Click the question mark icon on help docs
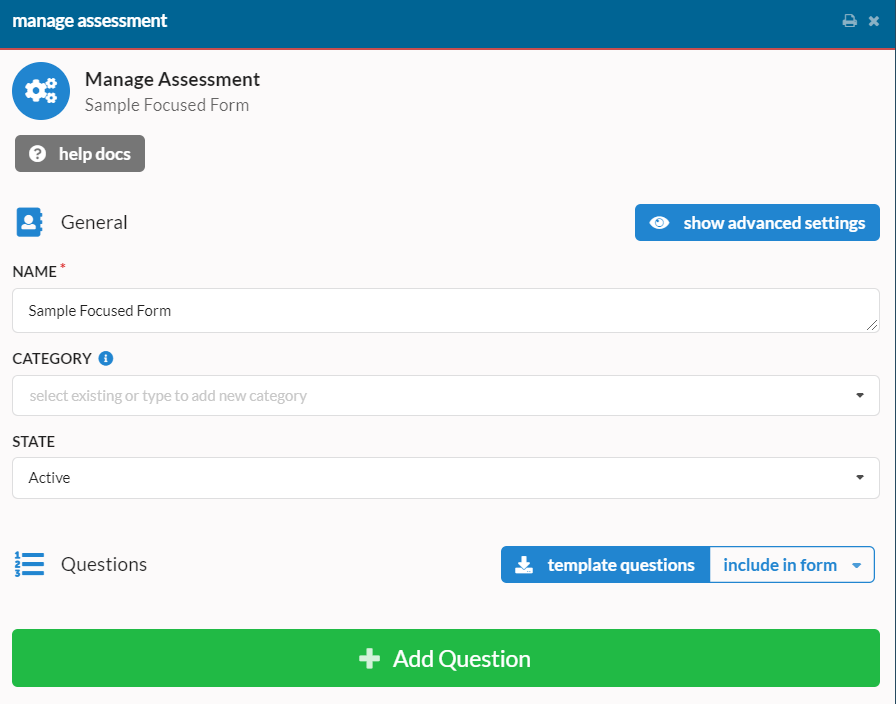Viewport: 896px width, 704px height. click(37, 153)
